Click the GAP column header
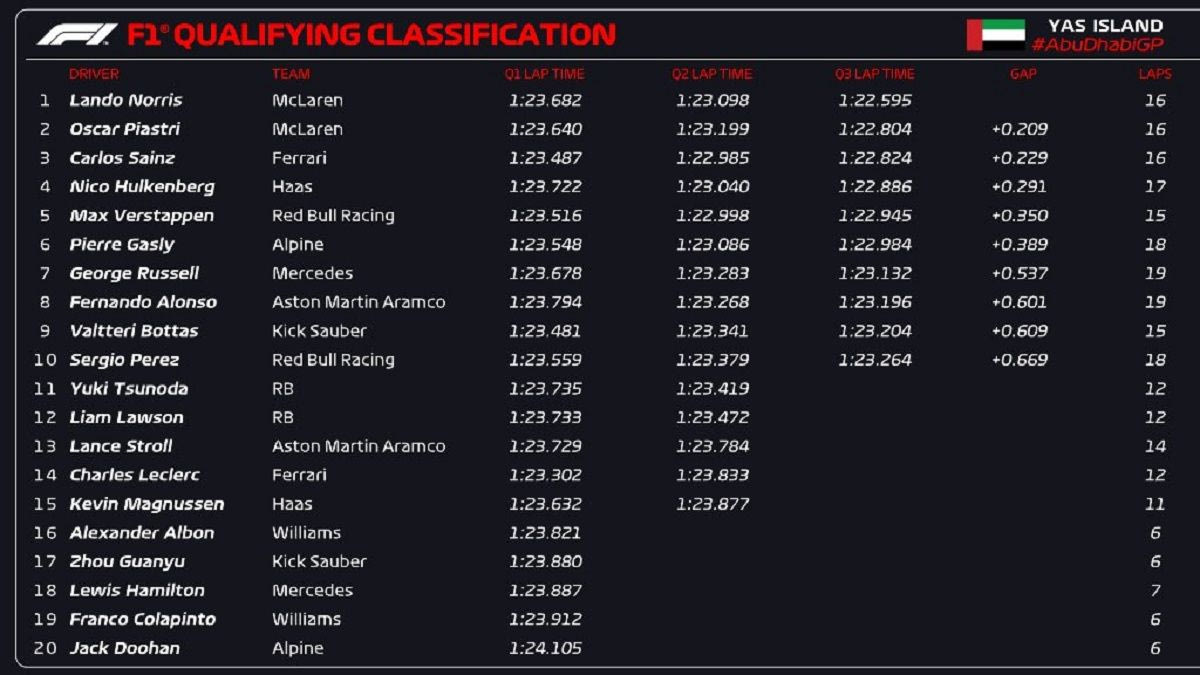 pyautogui.click(x=1023, y=74)
